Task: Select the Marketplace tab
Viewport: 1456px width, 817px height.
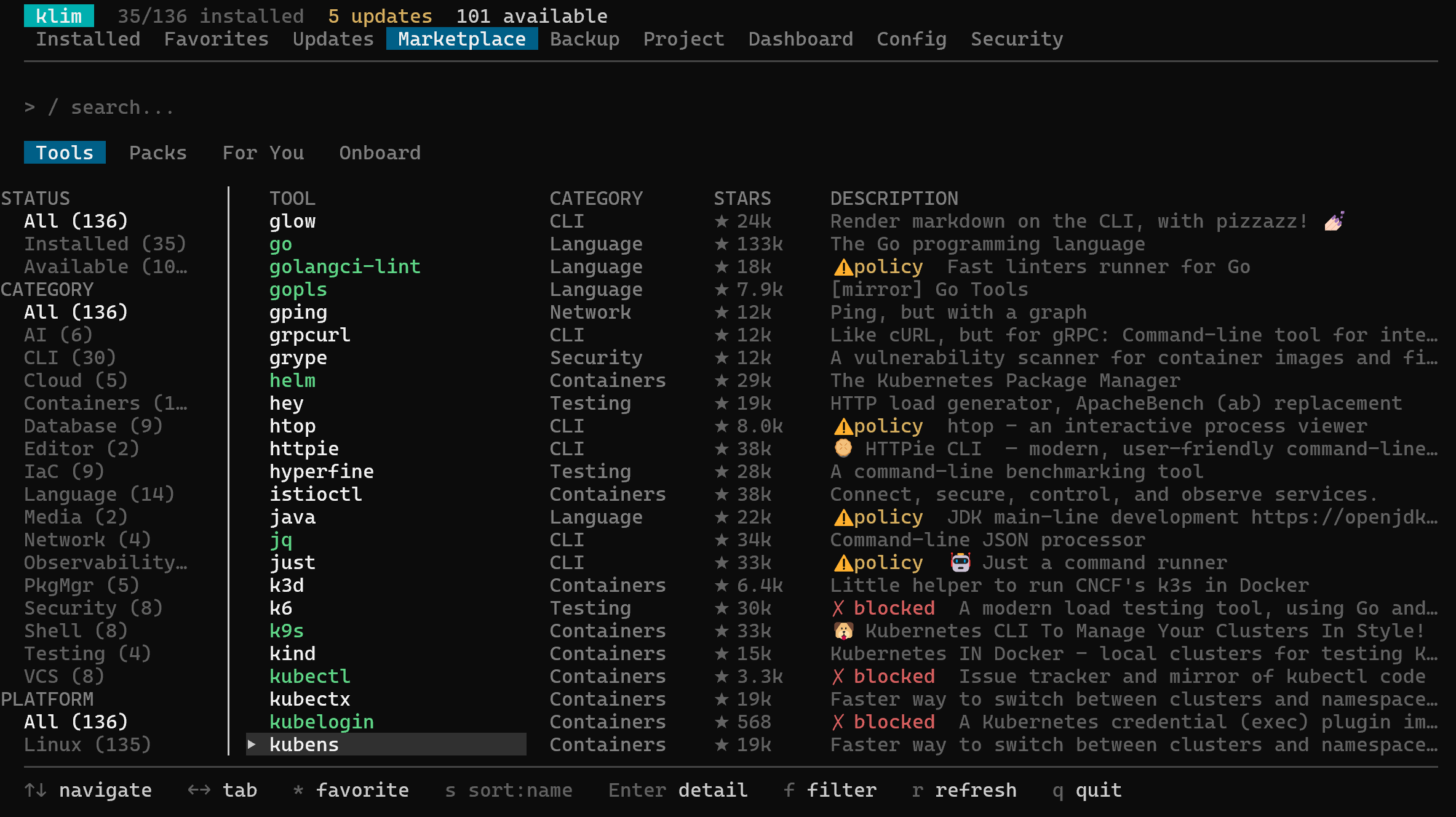Action: point(462,39)
